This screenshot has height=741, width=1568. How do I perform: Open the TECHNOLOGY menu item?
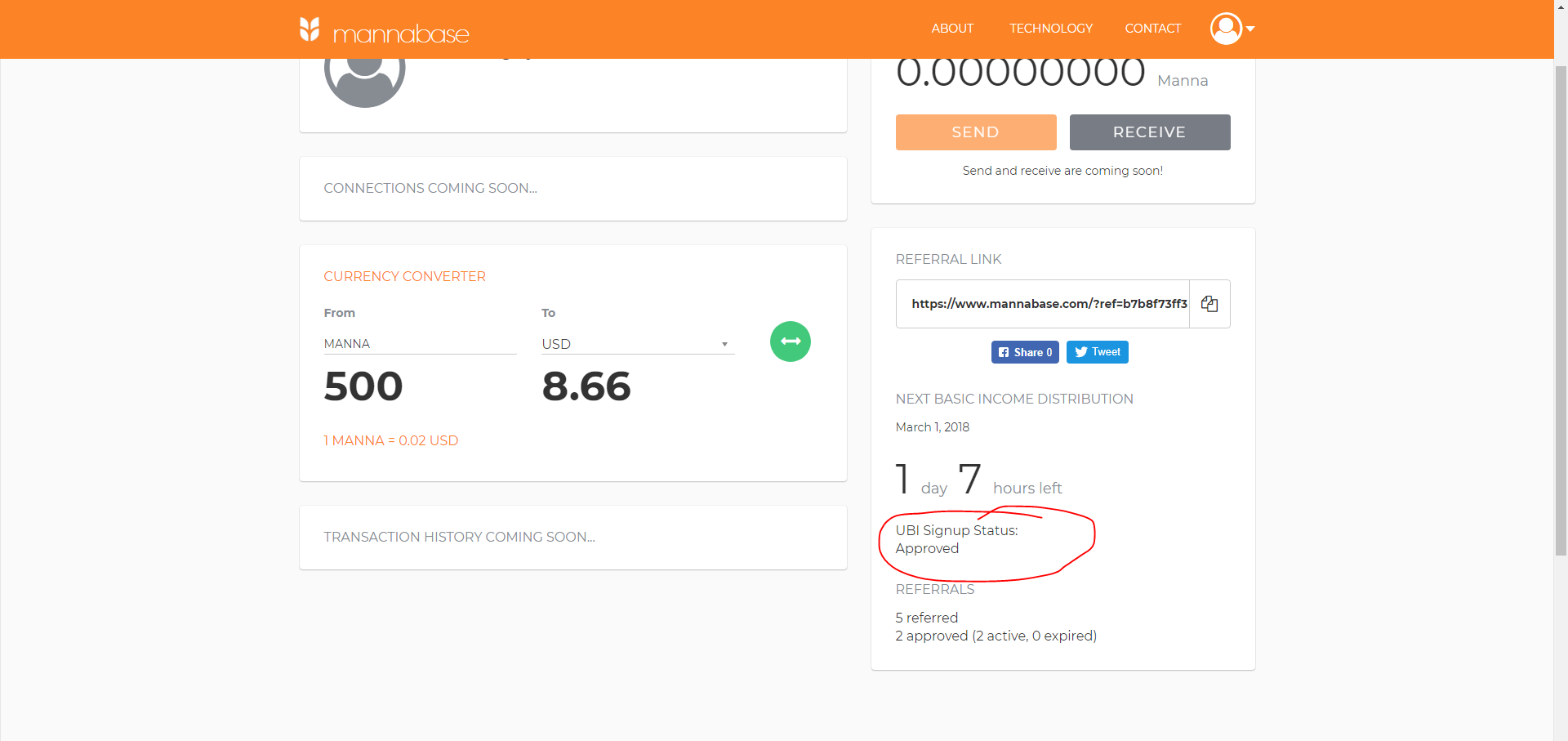click(x=1051, y=29)
